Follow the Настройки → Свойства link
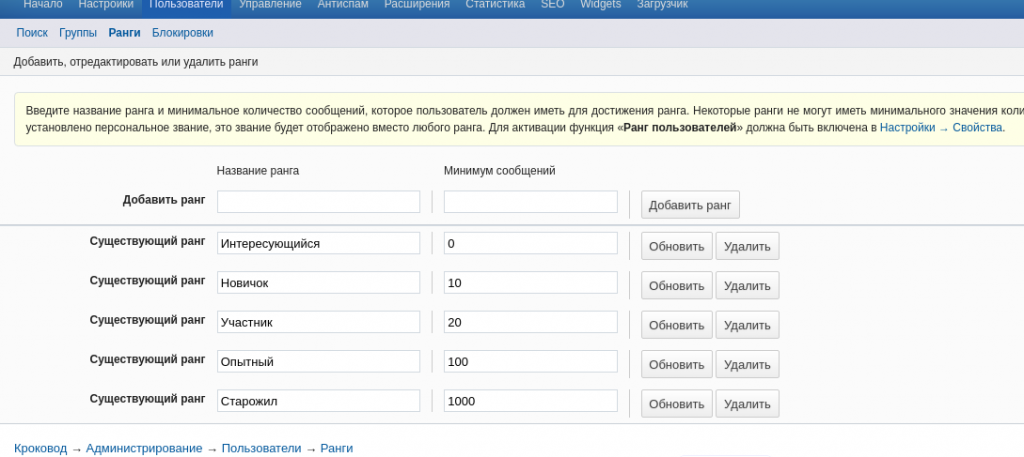Image resolution: width=1024 pixels, height=457 pixels. point(940,128)
